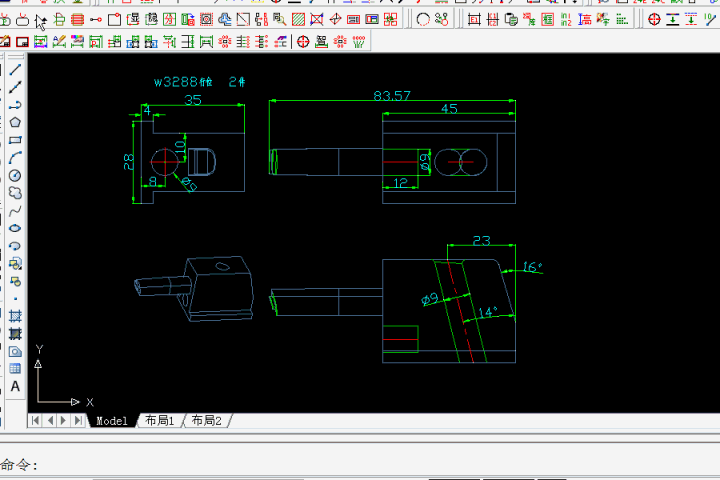Click the 16° angle dimension text
The width and height of the screenshot is (720, 480).
pyautogui.click(x=533, y=266)
